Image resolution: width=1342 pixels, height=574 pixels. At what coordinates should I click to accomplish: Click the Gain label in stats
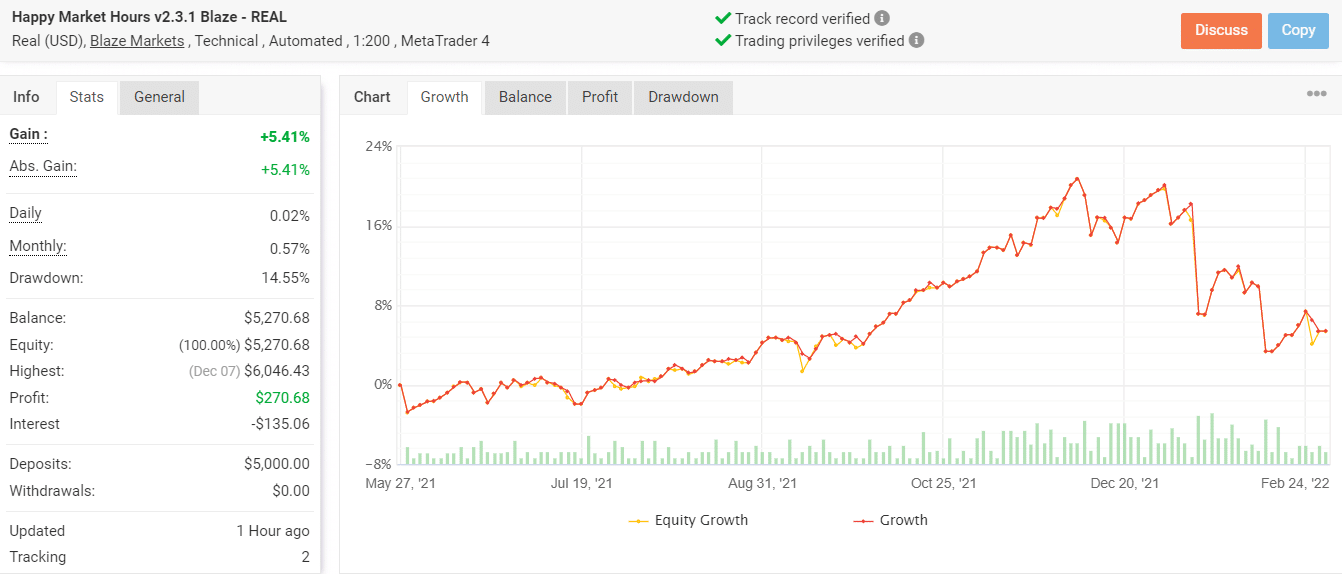click(29, 134)
